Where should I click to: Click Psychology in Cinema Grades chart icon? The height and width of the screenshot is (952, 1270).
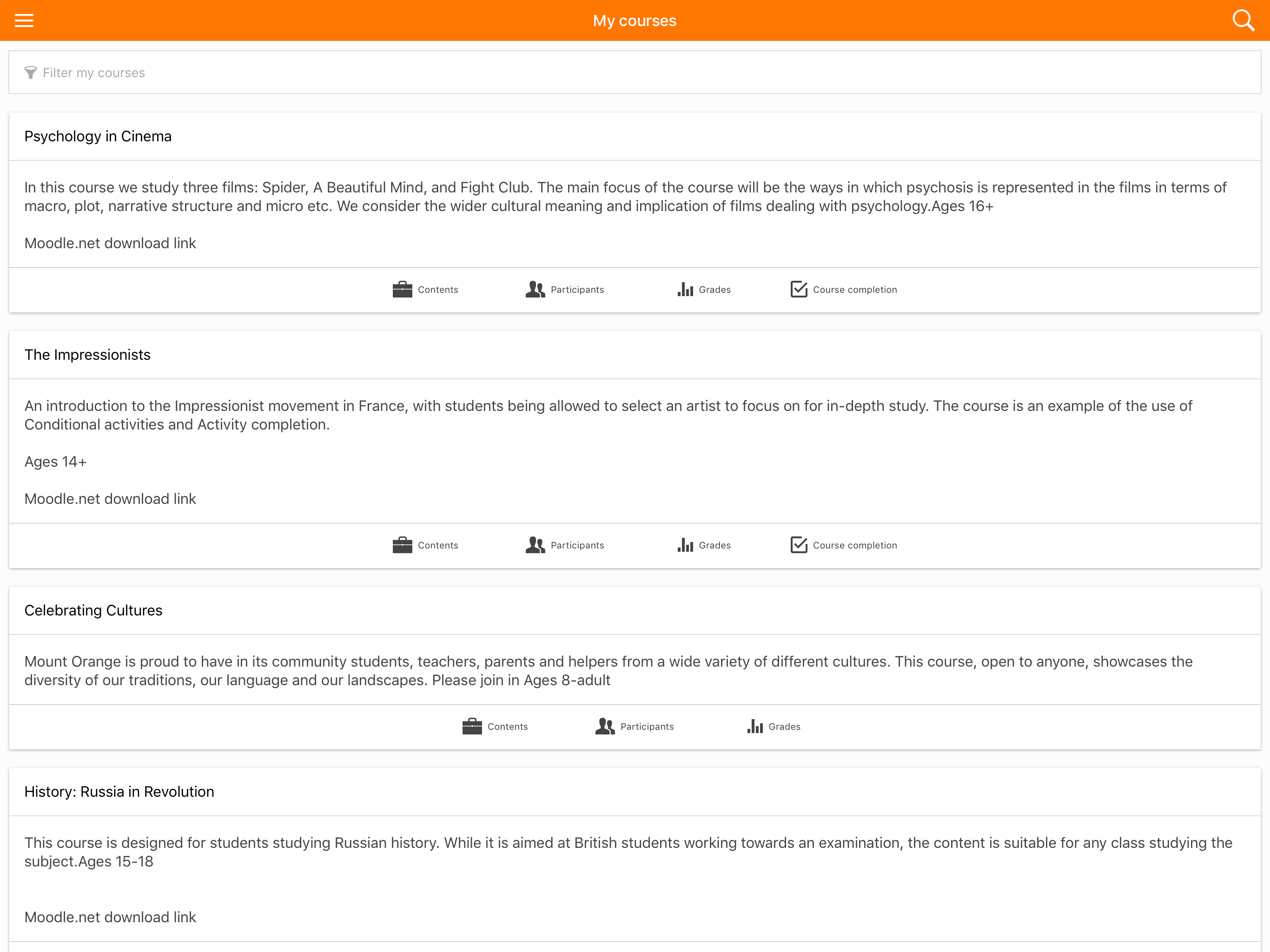[685, 290]
